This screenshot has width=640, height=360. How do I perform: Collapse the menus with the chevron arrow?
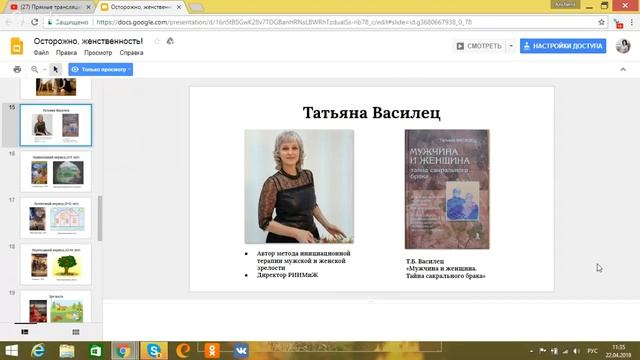point(623,69)
